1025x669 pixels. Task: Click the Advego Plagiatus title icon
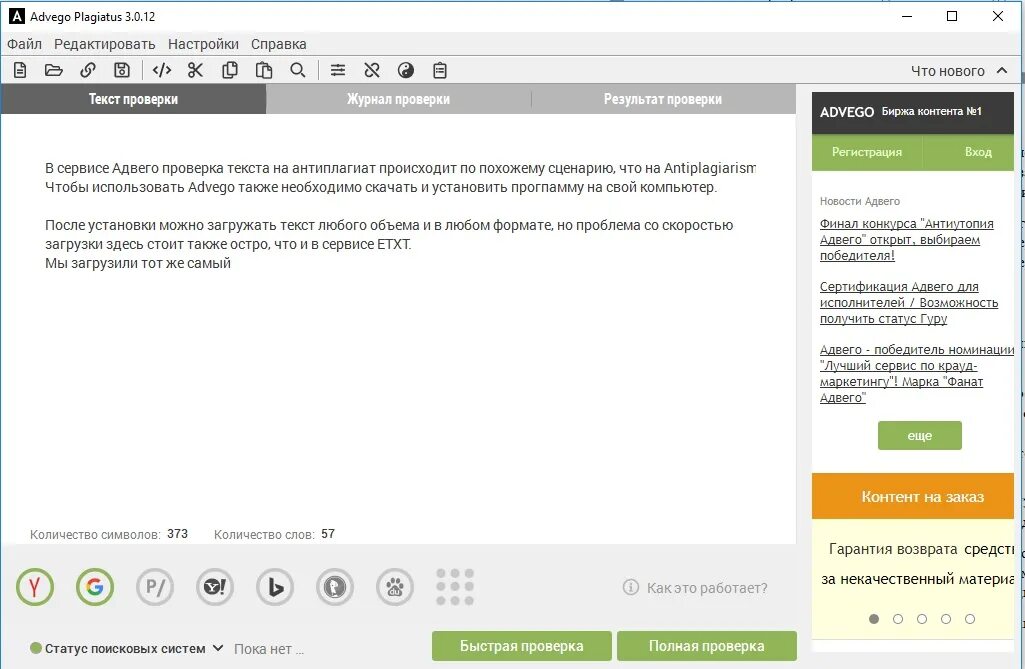point(16,16)
